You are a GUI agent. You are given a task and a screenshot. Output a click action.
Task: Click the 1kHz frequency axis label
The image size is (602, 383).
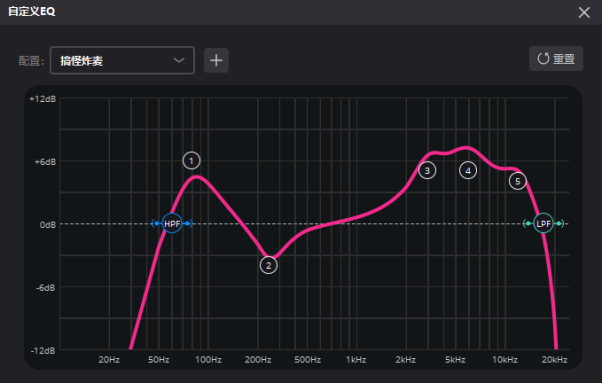pos(356,360)
